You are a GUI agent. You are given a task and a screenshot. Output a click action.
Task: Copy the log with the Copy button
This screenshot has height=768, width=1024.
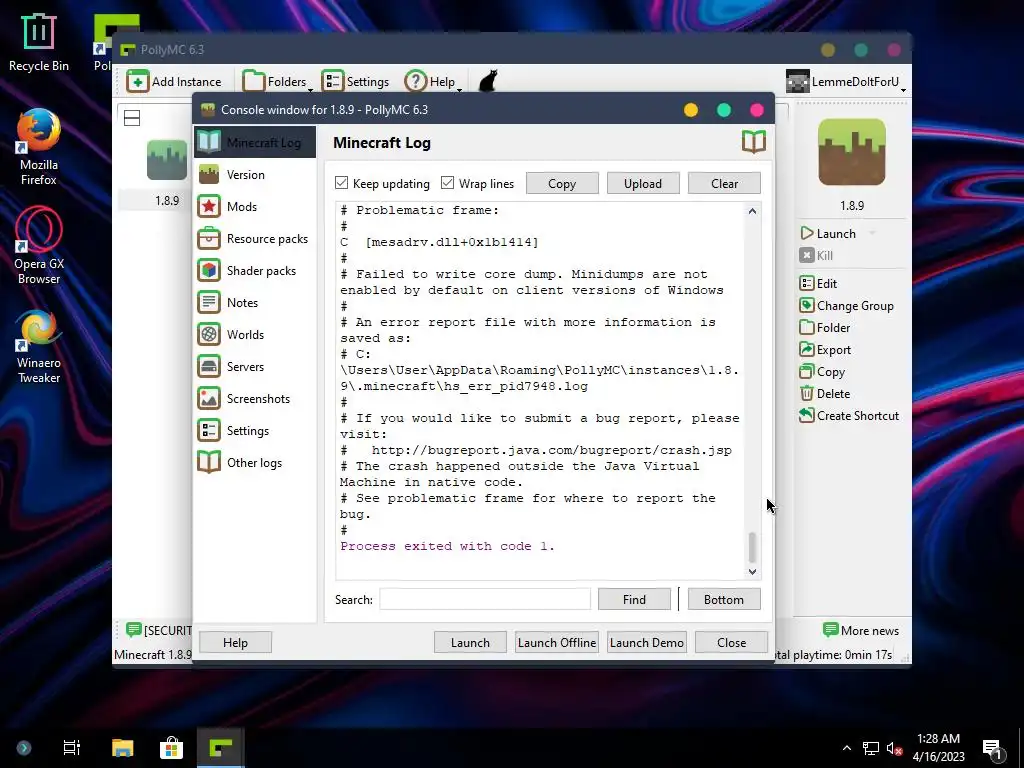(x=562, y=184)
